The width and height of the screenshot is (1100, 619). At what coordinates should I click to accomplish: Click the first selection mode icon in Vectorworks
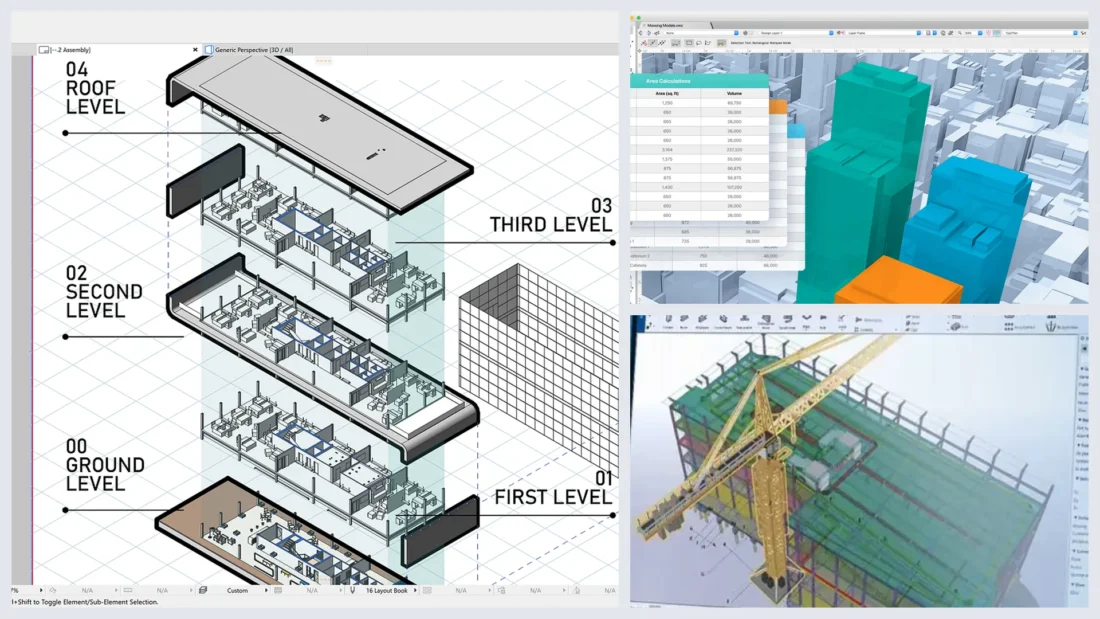click(x=643, y=43)
